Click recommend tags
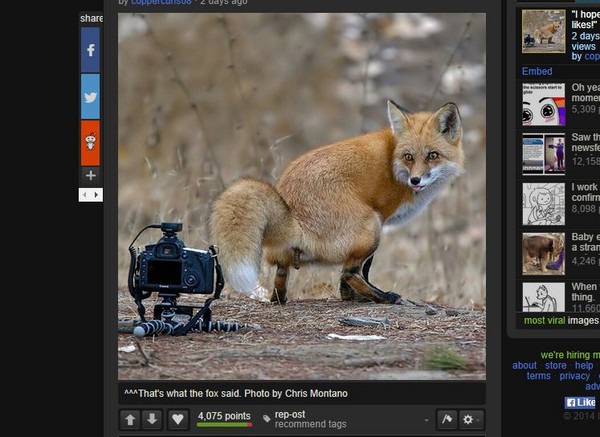 tap(310, 424)
